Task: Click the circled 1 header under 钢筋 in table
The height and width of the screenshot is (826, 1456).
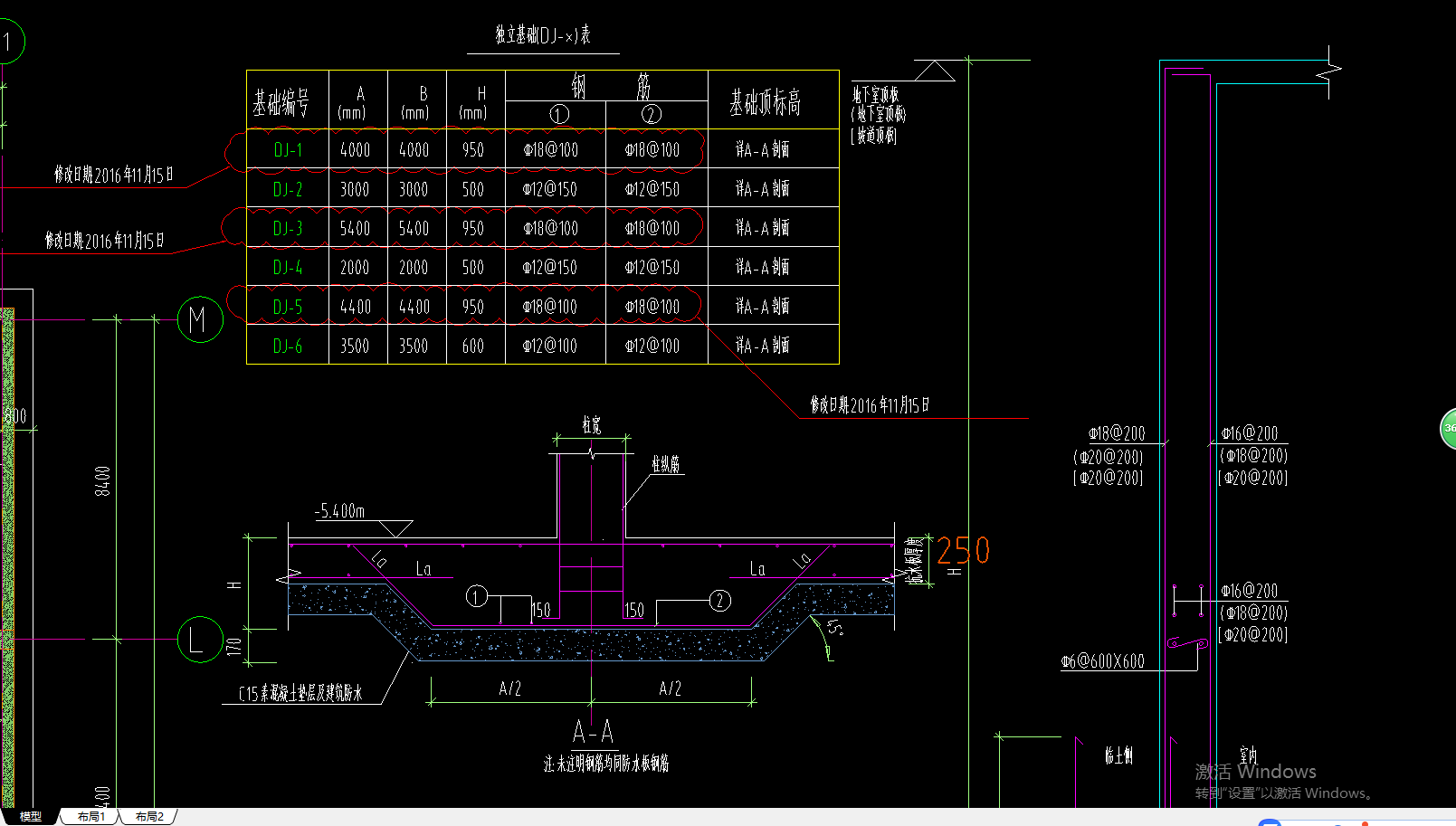Action: tap(559, 114)
